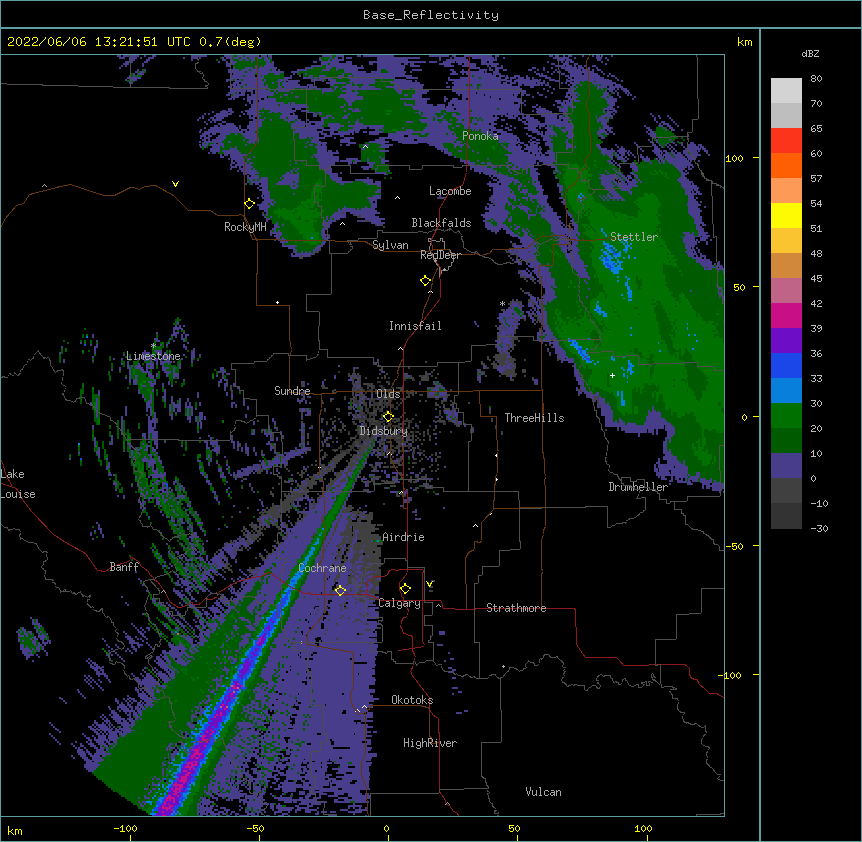Pick the purple 39 dBZ legend swatch
The width and height of the screenshot is (862, 842).
(x=786, y=340)
